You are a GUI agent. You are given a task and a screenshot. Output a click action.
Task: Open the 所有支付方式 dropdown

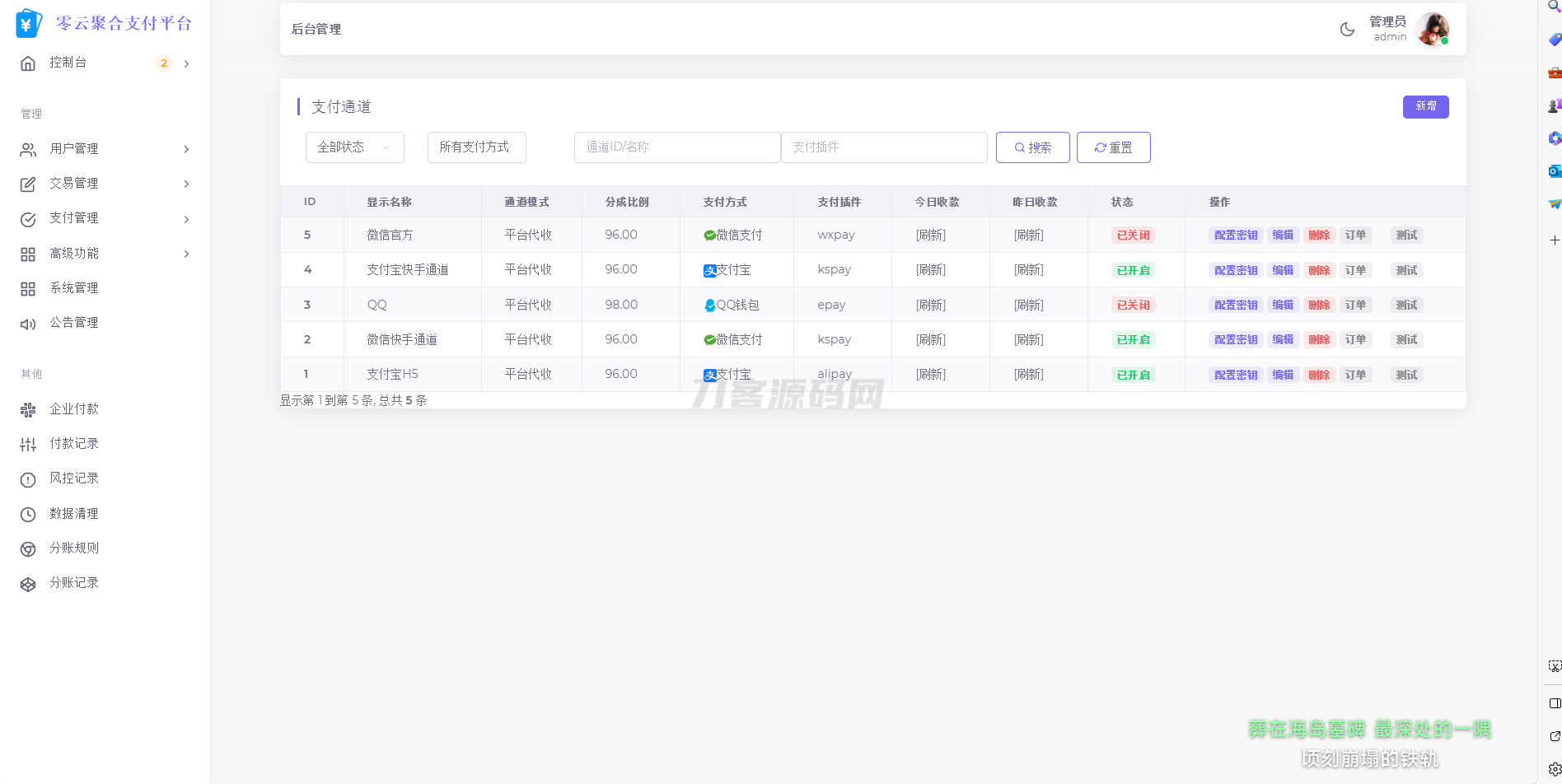coord(476,147)
